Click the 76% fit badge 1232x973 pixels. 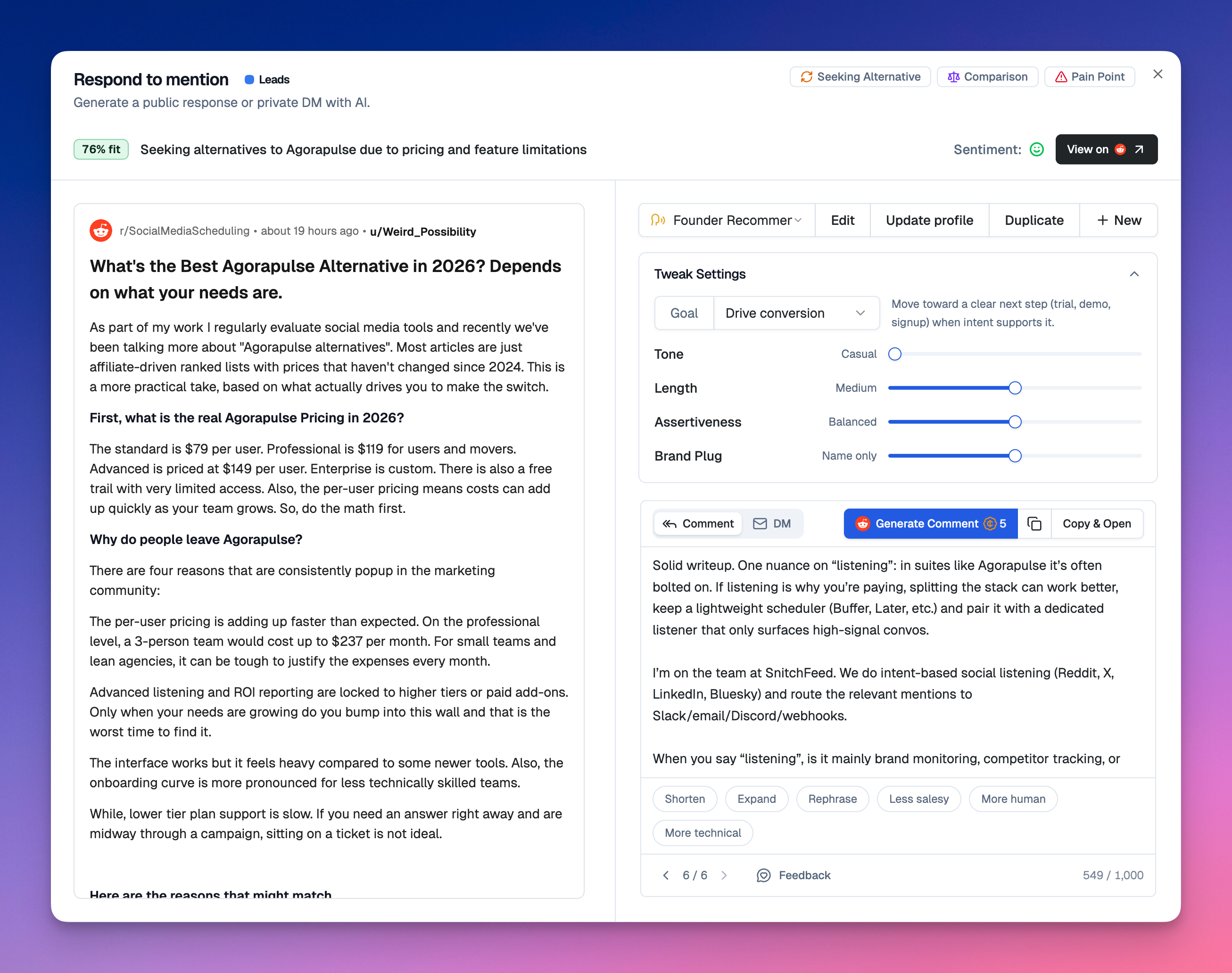pos(101,149)
